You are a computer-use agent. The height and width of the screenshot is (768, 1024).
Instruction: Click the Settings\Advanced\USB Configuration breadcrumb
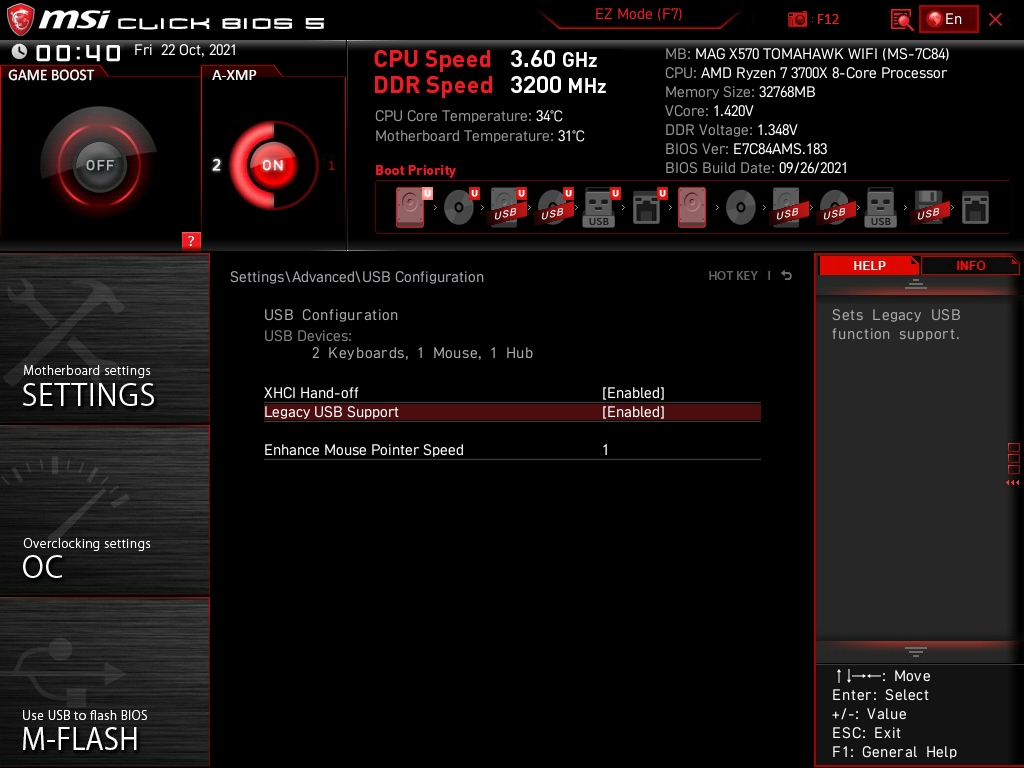point(357,277)
